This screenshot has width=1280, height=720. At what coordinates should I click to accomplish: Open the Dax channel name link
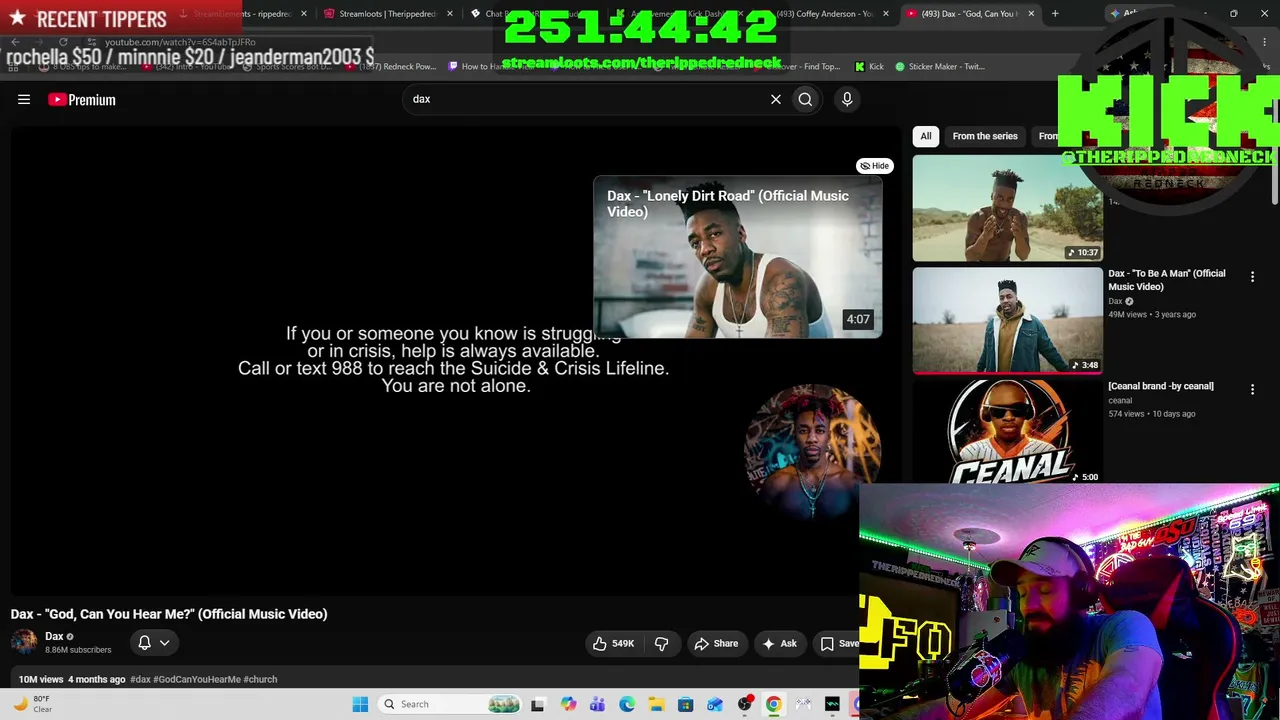point(54,636)
